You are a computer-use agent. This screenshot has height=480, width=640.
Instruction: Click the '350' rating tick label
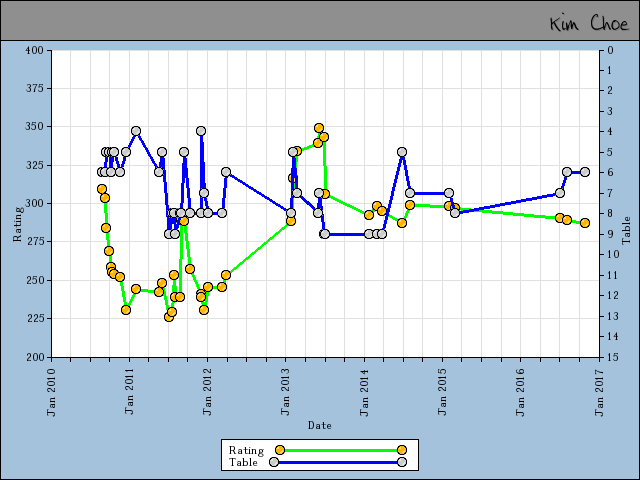point(34,127)
